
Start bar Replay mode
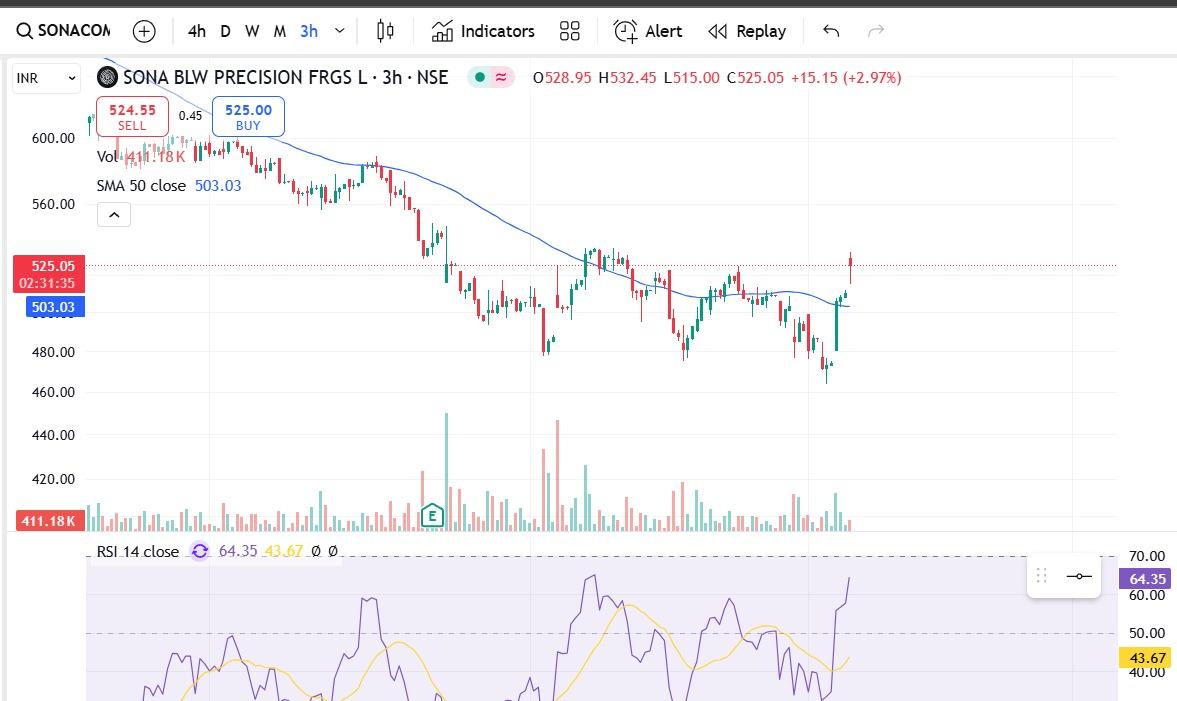tap(747, 31)
